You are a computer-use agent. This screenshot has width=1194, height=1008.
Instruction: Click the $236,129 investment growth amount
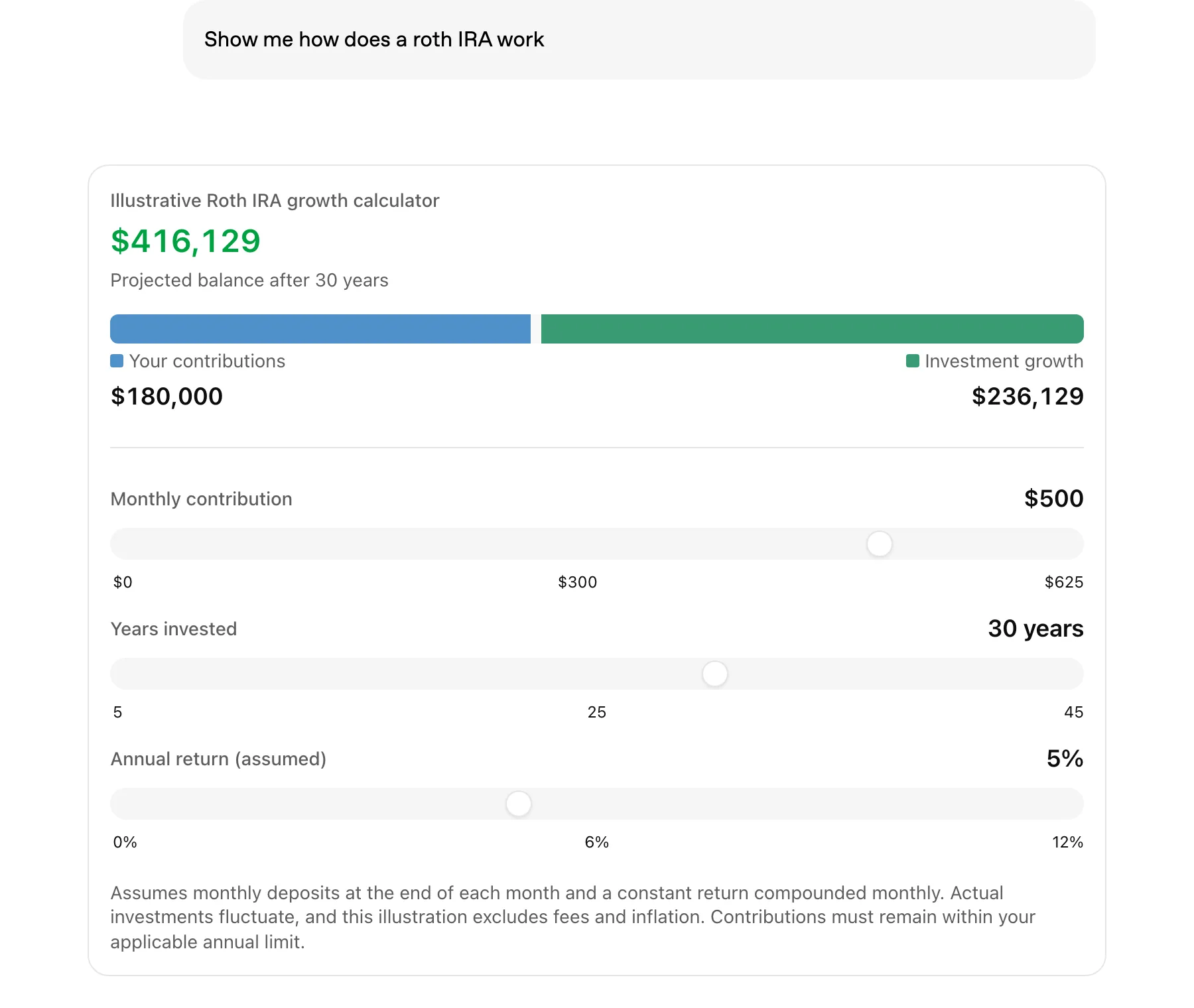click(x=1028, y=397)
